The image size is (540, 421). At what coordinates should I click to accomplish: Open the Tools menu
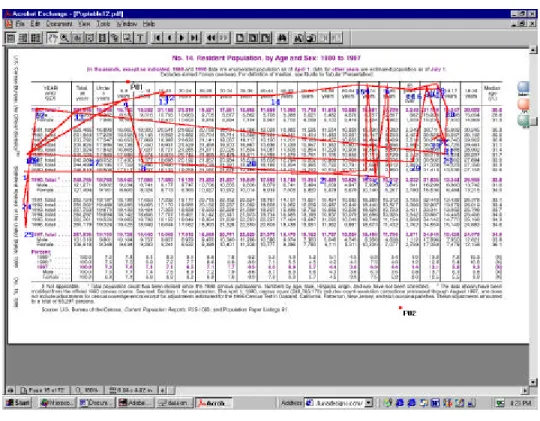click(103, 24)
